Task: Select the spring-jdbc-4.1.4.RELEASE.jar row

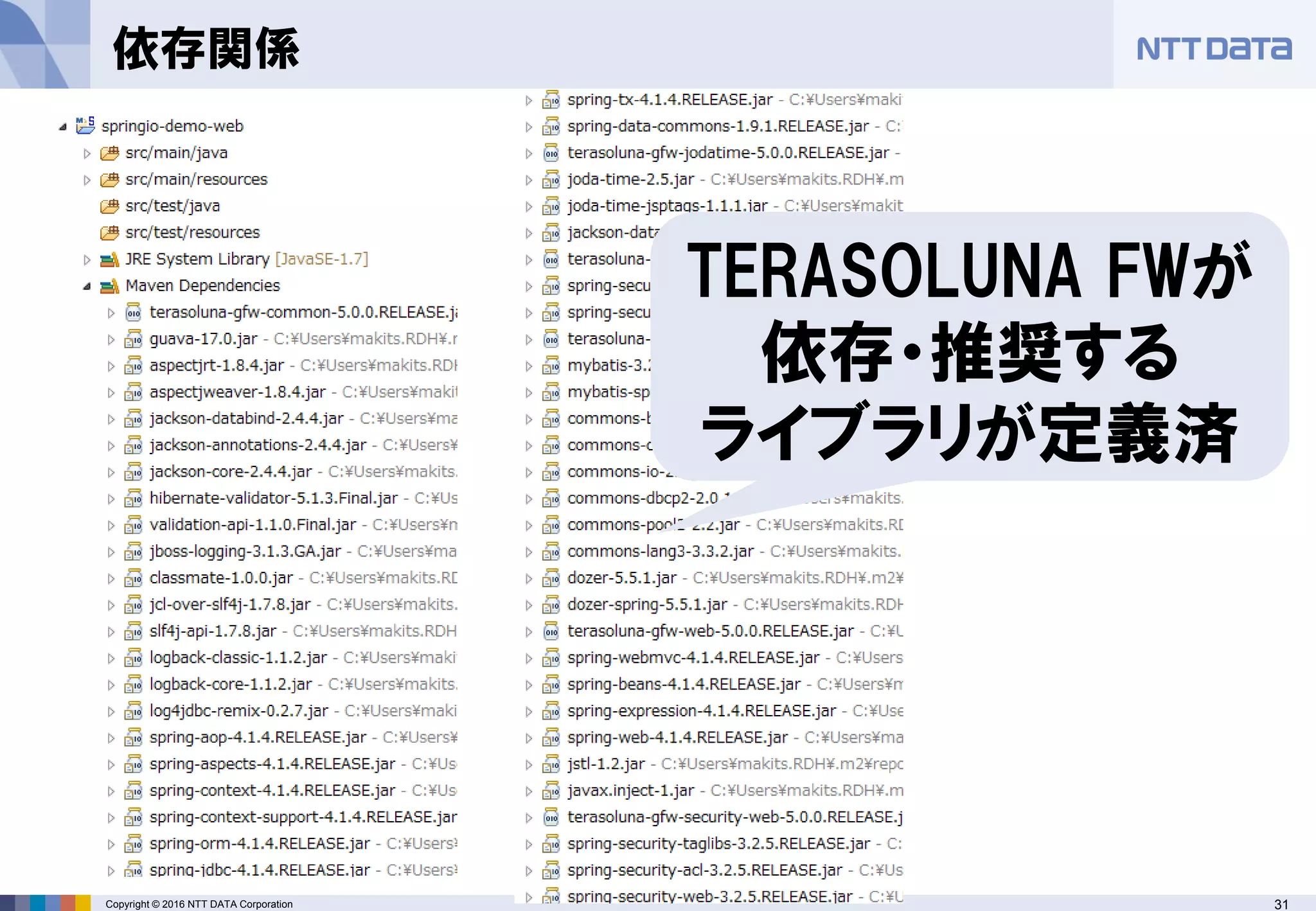Action: 283,870
